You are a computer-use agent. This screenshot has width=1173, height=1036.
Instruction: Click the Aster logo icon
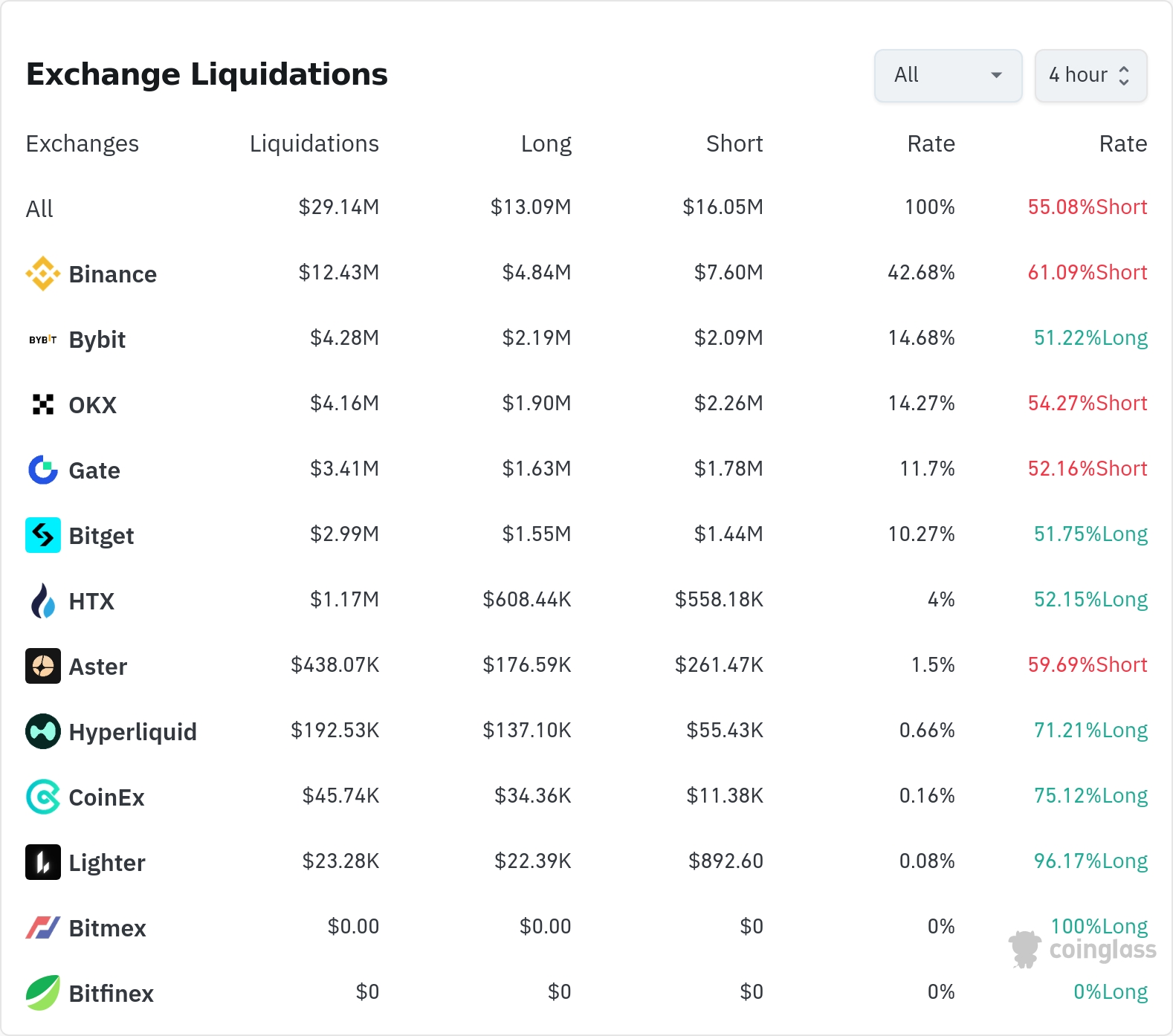pyautogui.click(x=43, y=666)
